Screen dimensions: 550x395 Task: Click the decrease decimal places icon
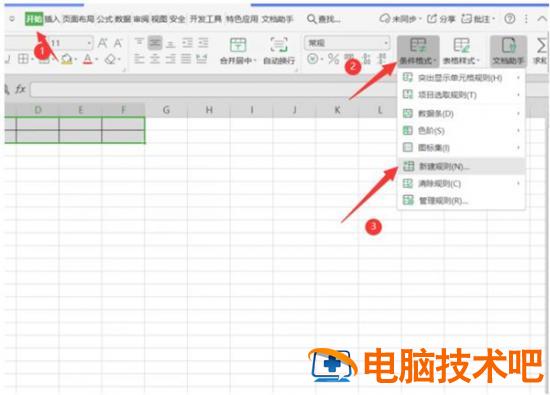pos(382,59)
